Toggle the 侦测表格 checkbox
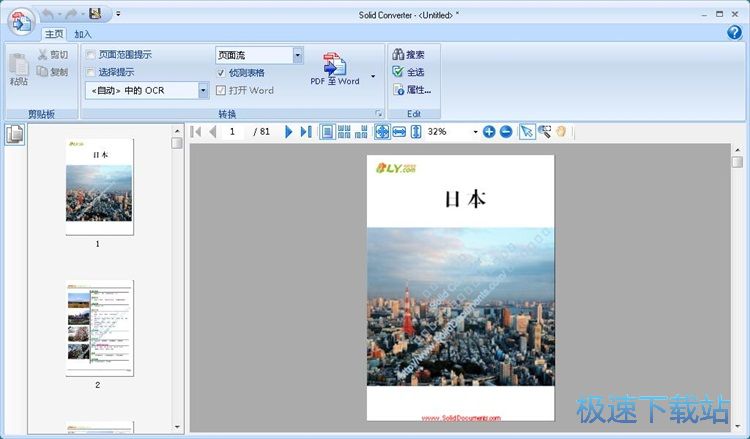The image size is (750, 439). [221, 73]
